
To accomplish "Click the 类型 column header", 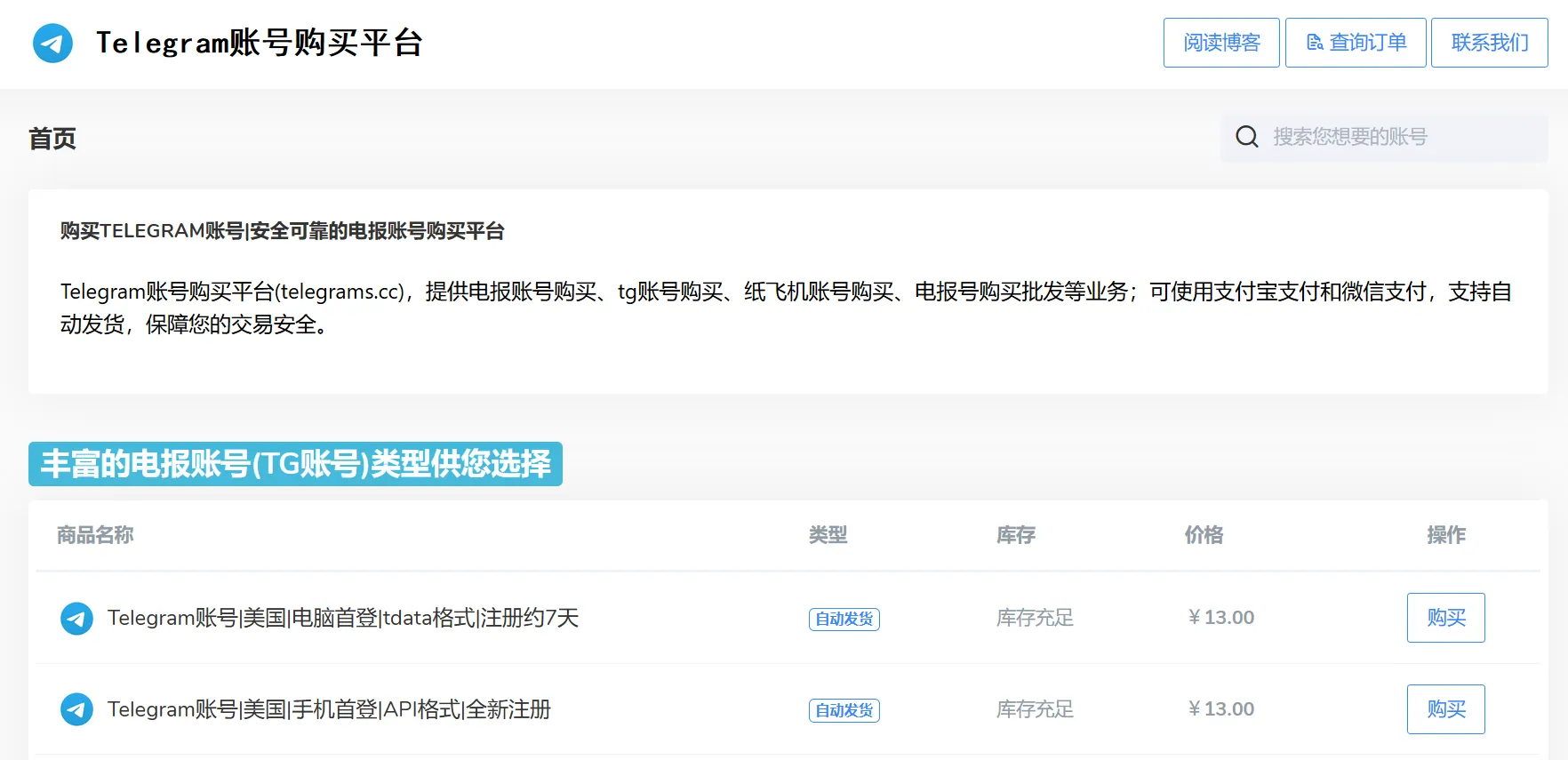I will point(828,535).
